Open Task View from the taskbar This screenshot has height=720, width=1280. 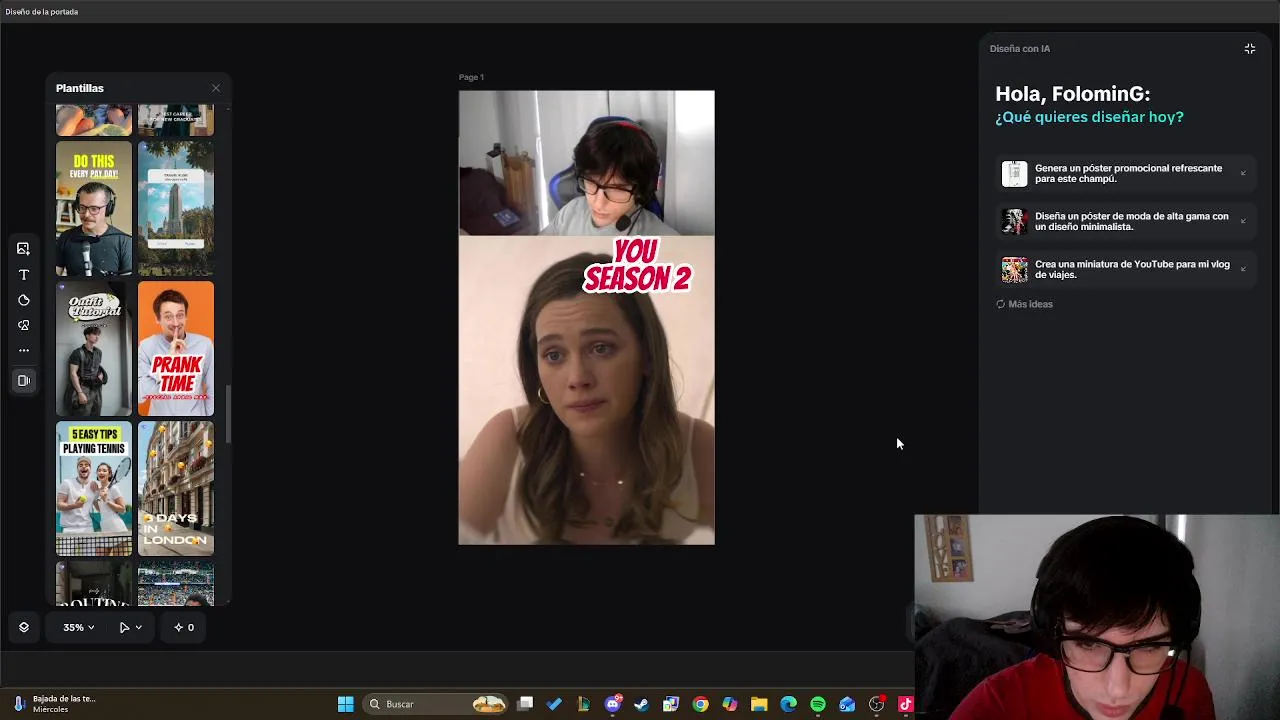coord(525,704)
